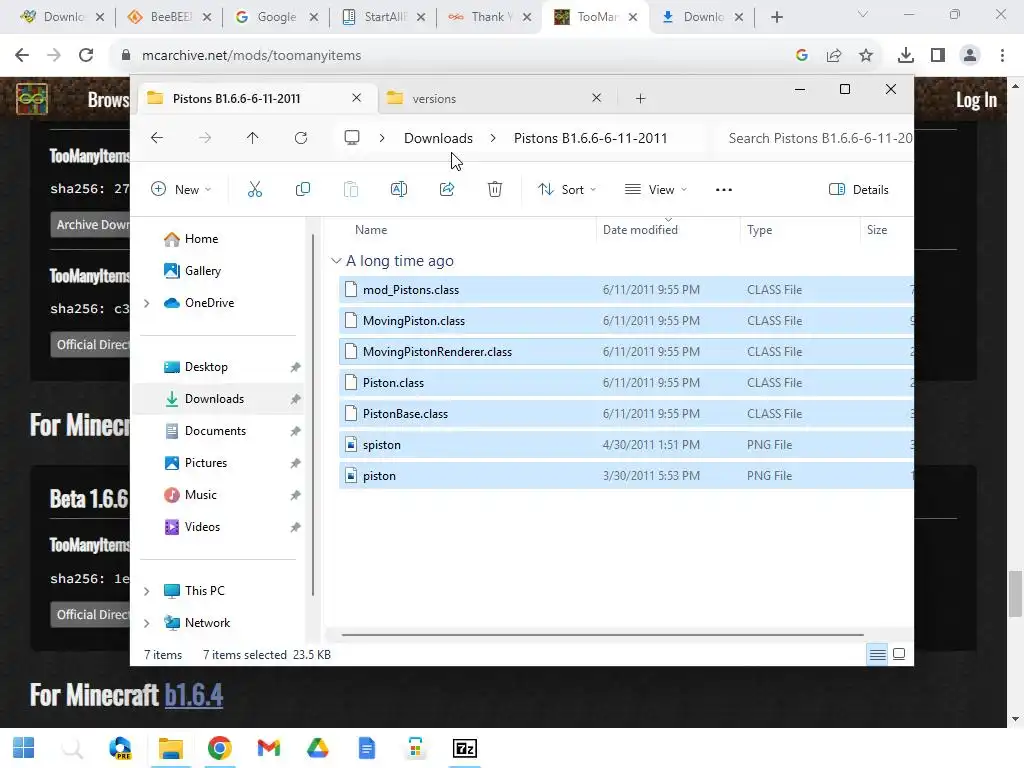Expand Network tree node
Viewport: 1024px width, 768px height.
tap(147, 623)
